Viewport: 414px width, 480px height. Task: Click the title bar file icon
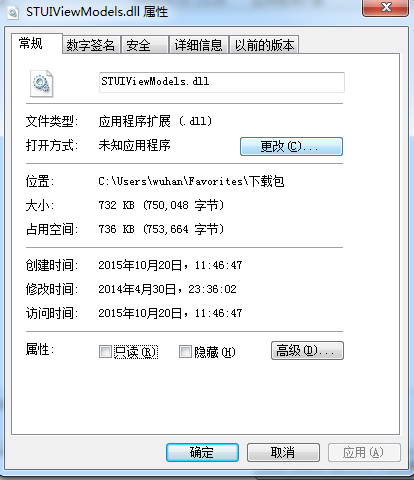13,13
